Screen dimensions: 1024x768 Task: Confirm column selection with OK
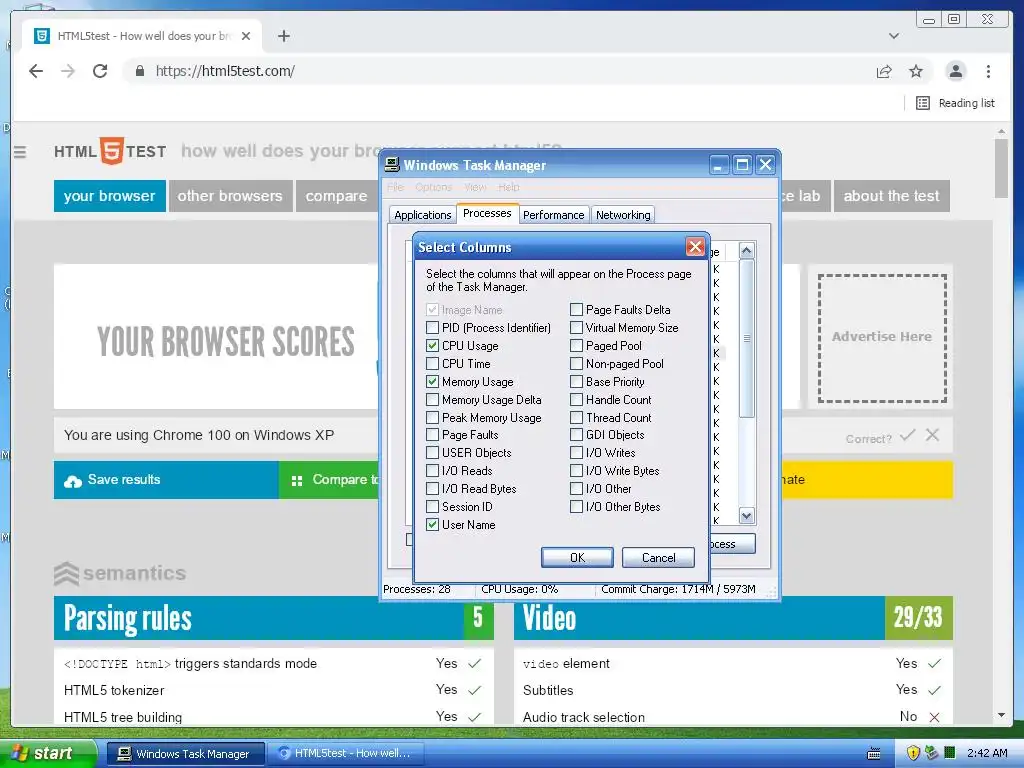click(x=577, y=558)
